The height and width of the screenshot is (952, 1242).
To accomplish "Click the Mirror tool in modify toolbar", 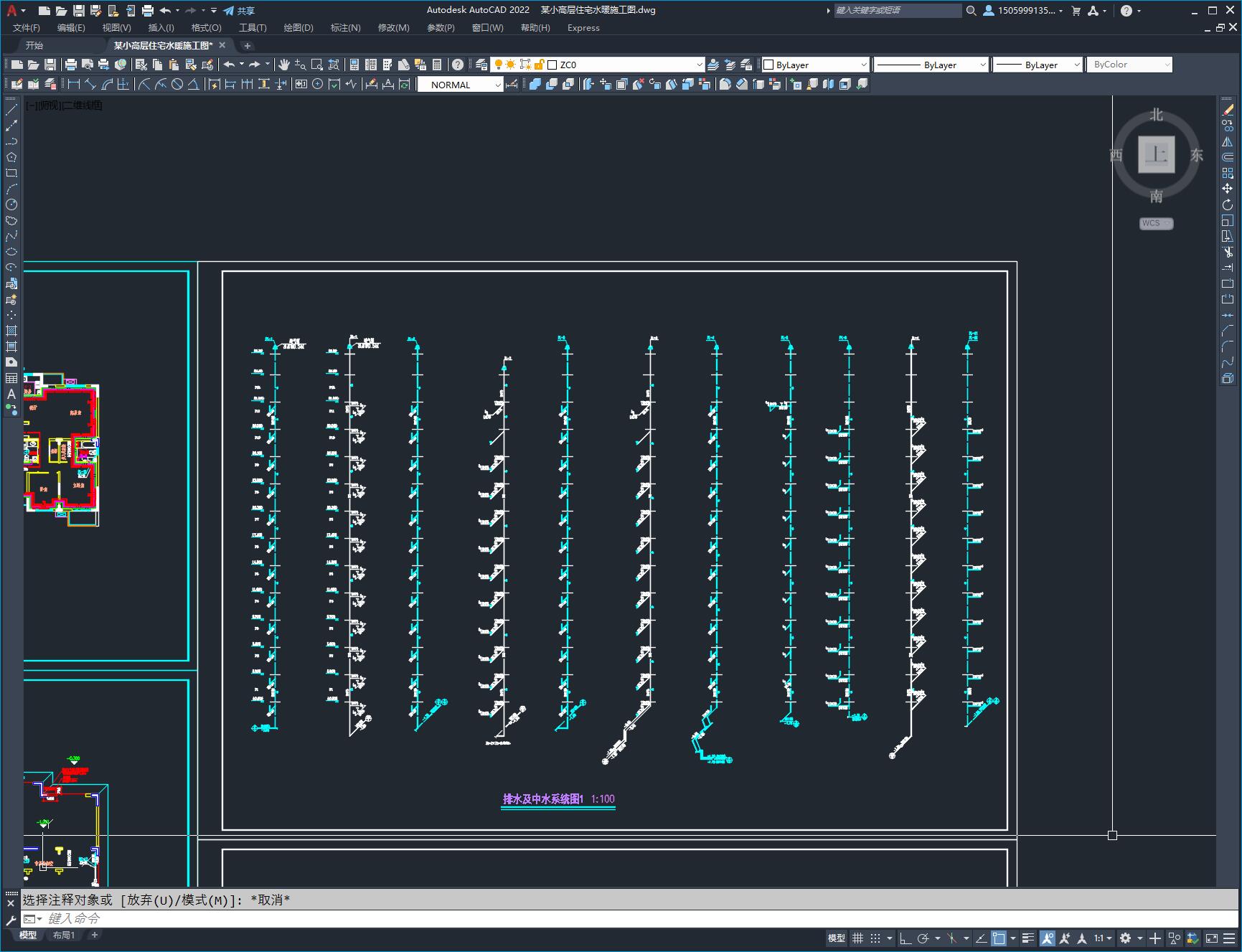I will click(1228, 141).
